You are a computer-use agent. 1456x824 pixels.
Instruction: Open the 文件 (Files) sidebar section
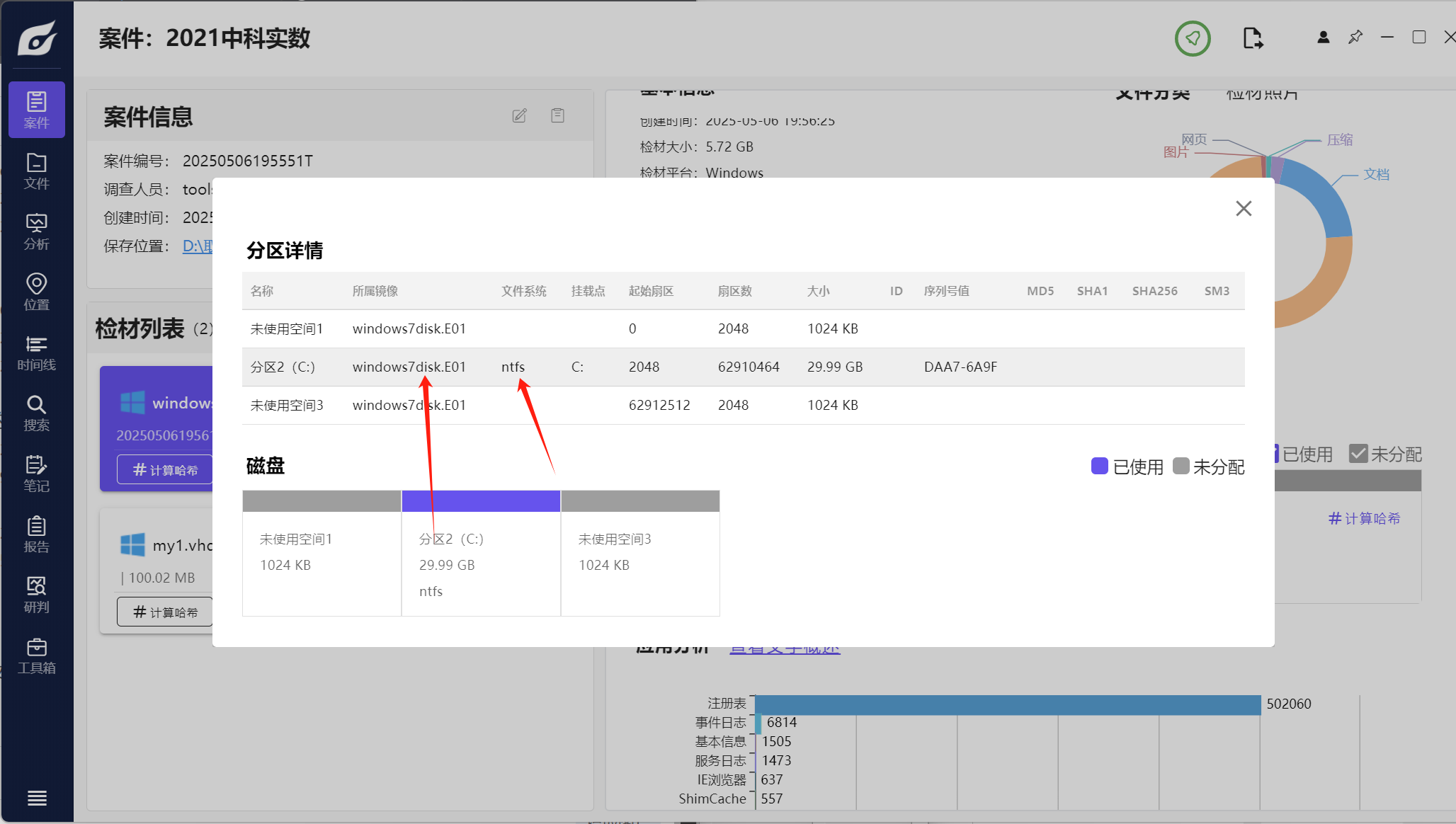(x=36, y=171)
